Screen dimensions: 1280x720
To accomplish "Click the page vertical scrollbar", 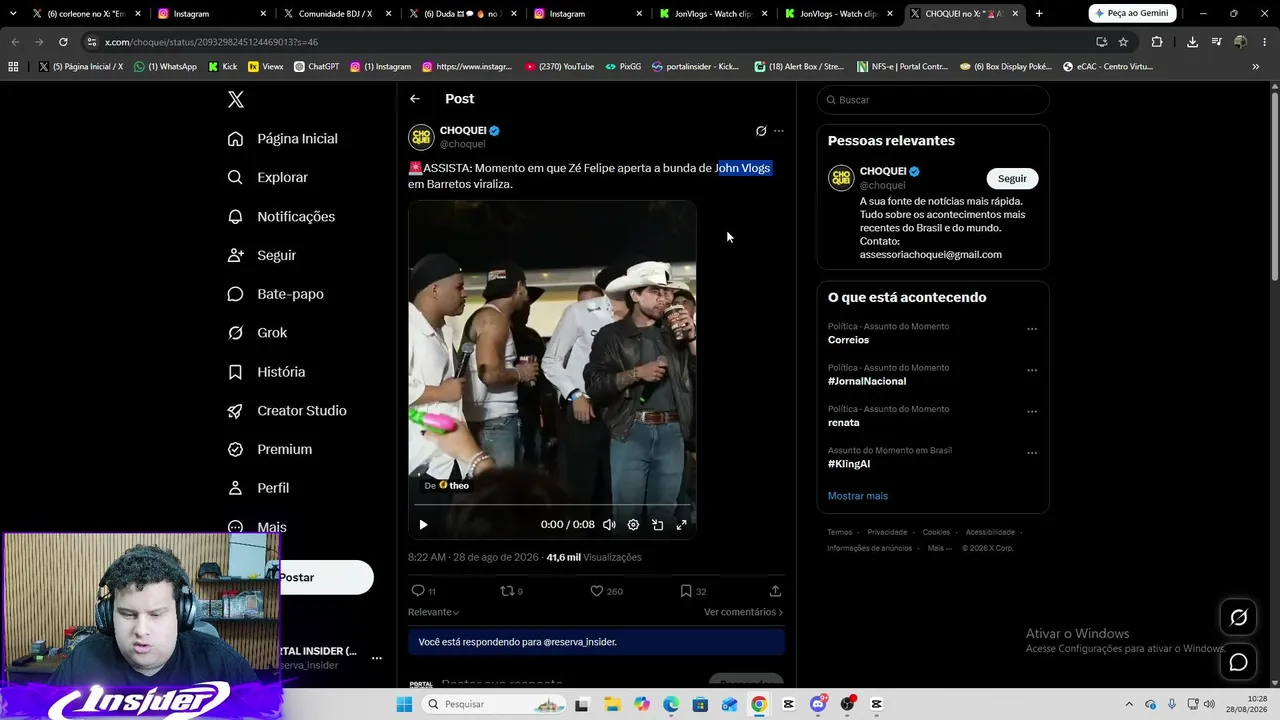I will coord(1275,186).
